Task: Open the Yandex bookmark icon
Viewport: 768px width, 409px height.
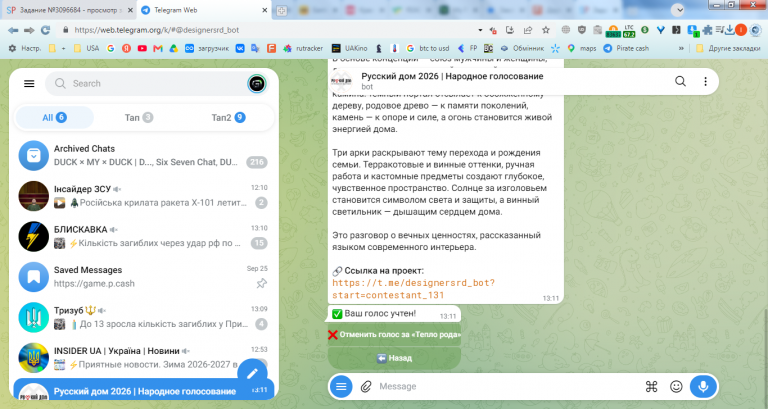Action: (126, 48)
